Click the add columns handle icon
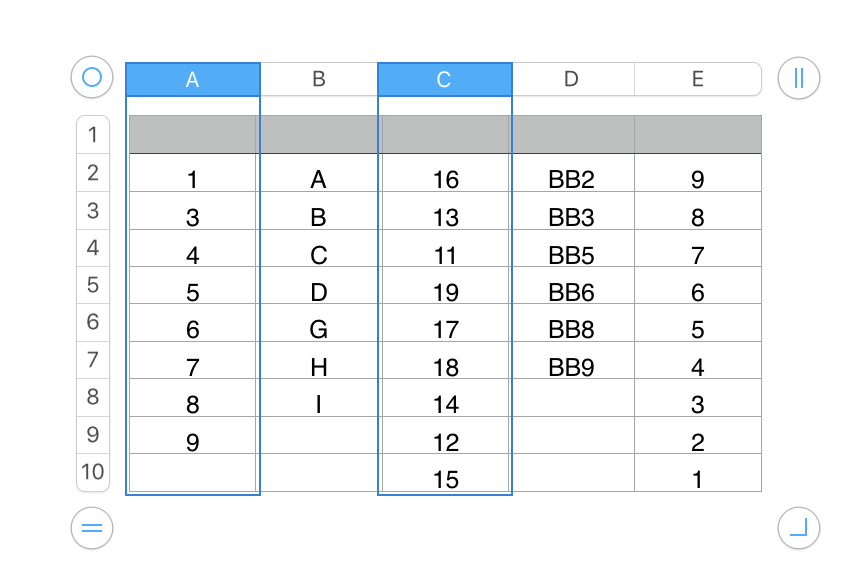The image size is (848, 588). [x=798, y=78]
